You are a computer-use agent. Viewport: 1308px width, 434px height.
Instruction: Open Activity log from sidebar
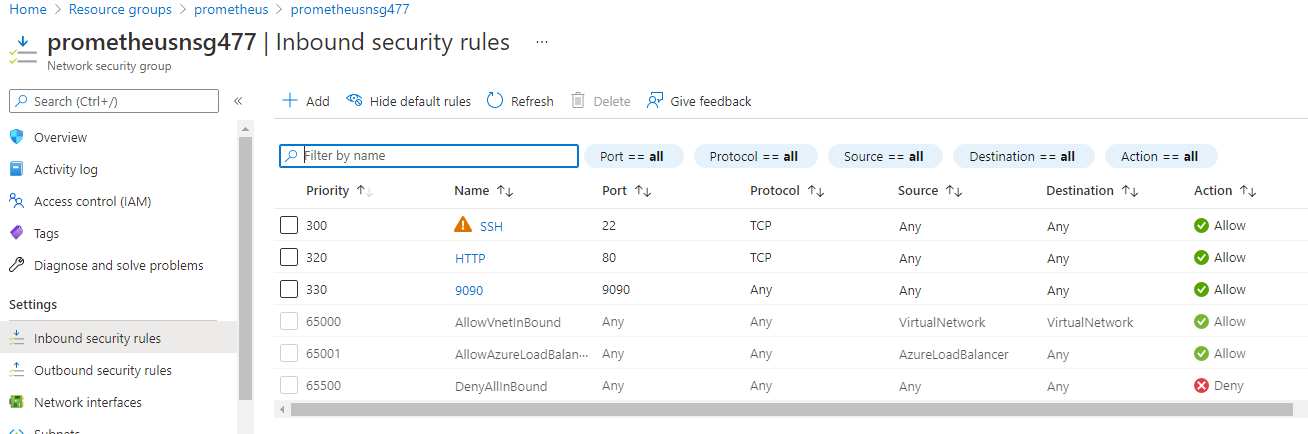coord(65,169)
